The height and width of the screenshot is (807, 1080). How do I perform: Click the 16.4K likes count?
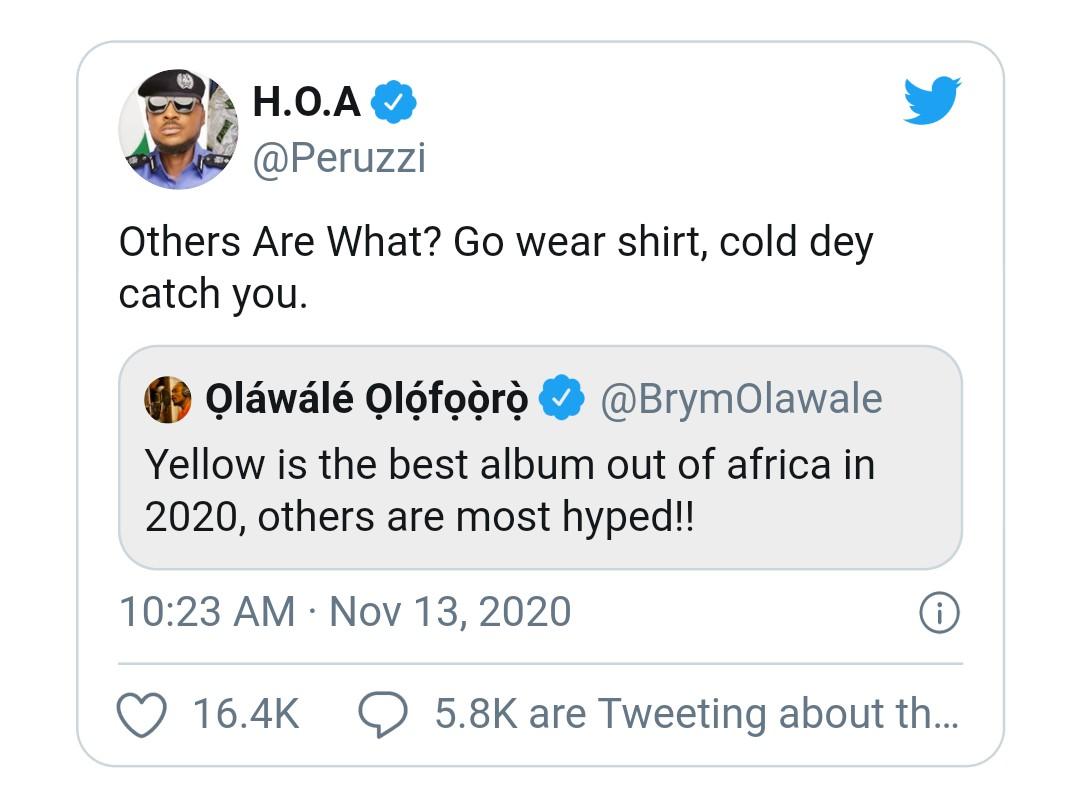click(246, 713)
